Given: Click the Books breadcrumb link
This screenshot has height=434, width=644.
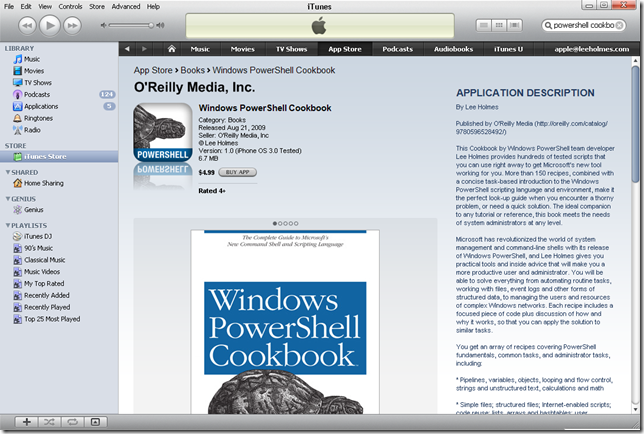Looking at the screenshot, I should pyautogui.click(x=192, y=70).
